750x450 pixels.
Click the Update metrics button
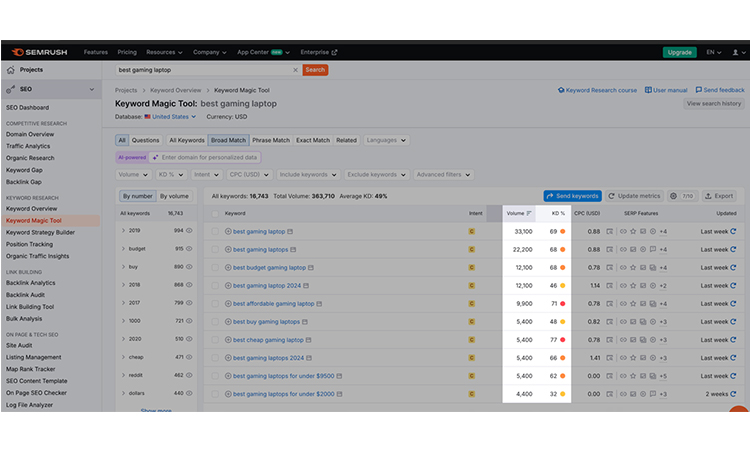[634, 196]
